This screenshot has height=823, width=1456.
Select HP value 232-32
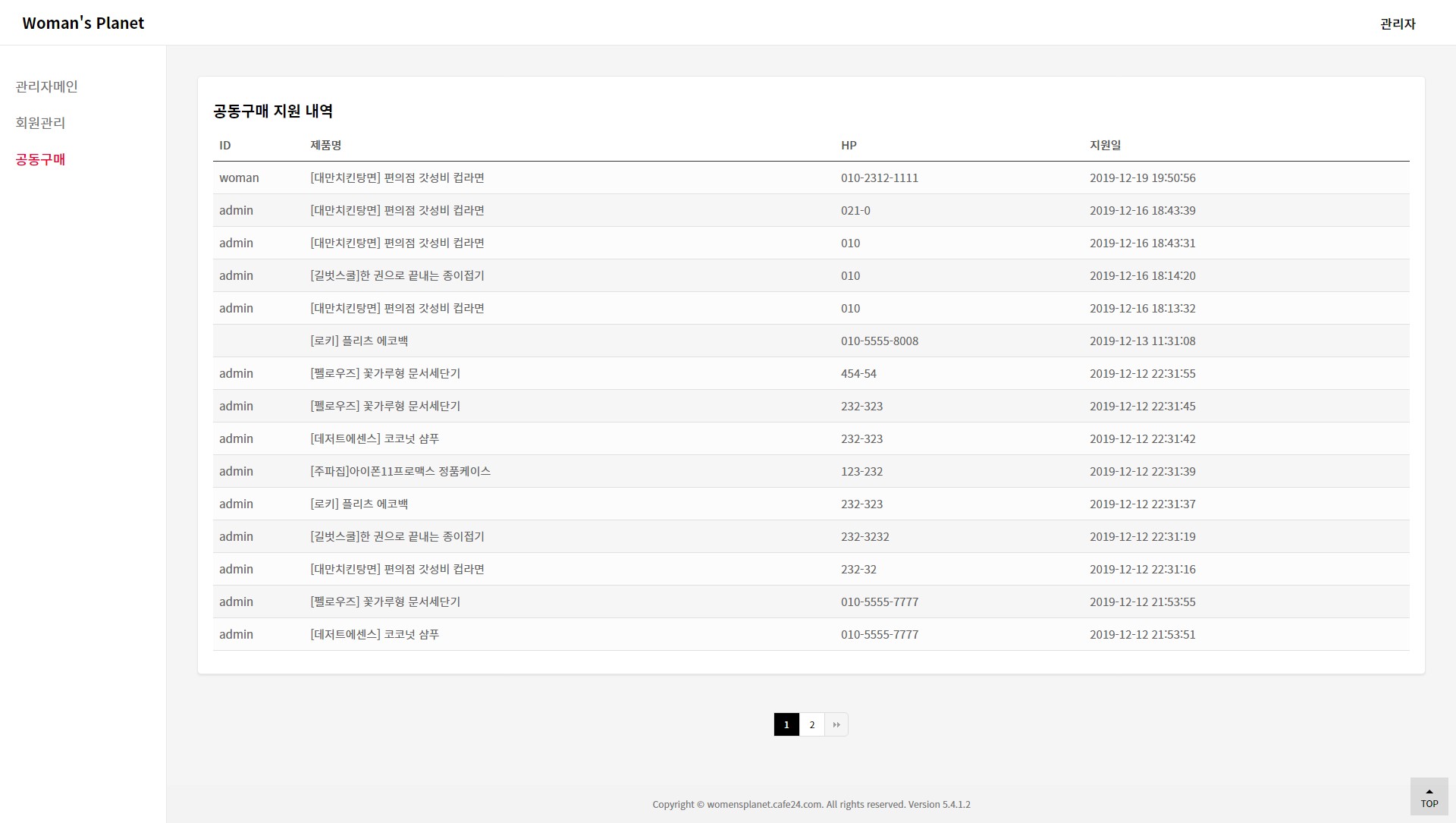click(858, 570)
